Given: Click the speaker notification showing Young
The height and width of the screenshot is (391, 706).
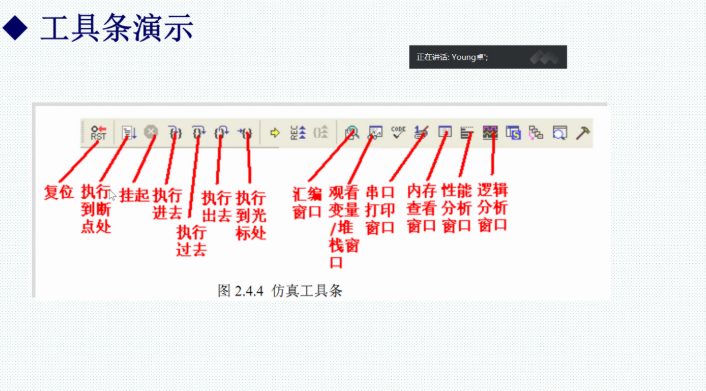Looking at the screenshot, I should pyautogui.click(x=488, y=57).
